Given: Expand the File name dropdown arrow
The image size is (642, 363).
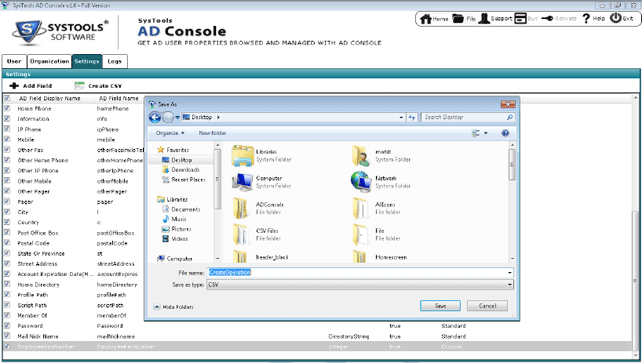Looking at the screenshot, I should point(510,273).
